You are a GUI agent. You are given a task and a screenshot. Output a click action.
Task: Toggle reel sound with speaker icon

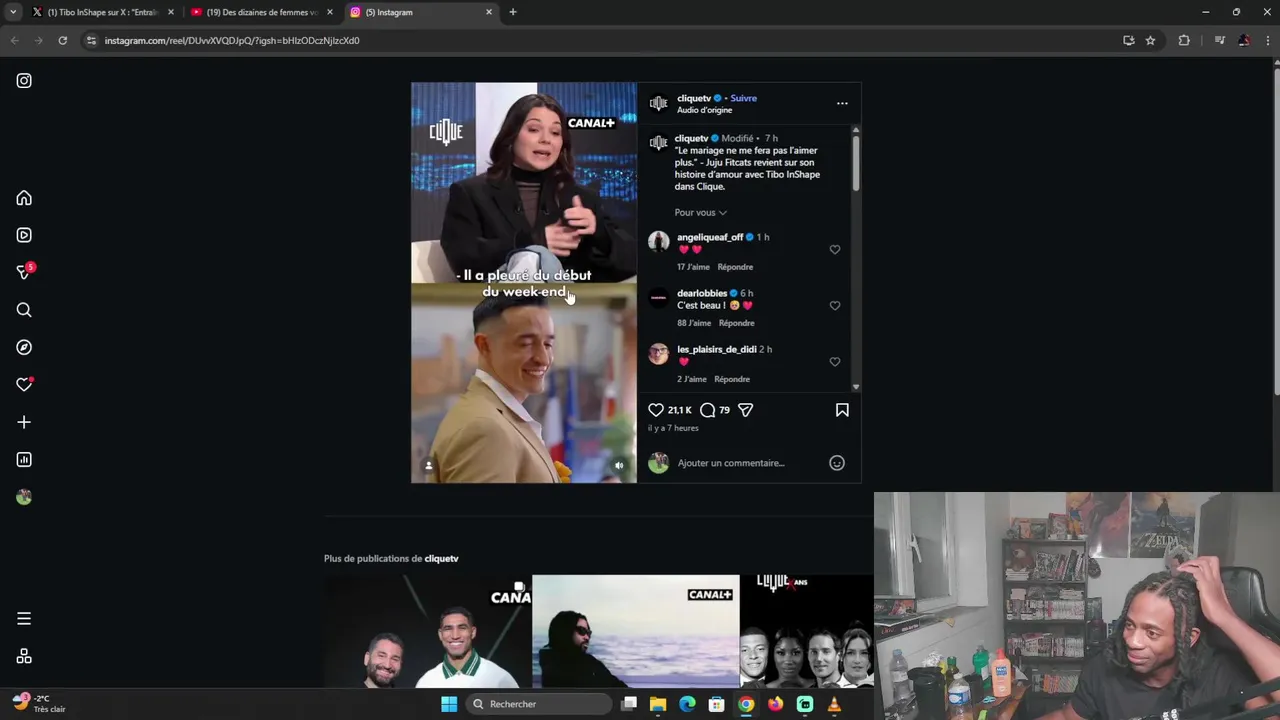pos(619,466)
